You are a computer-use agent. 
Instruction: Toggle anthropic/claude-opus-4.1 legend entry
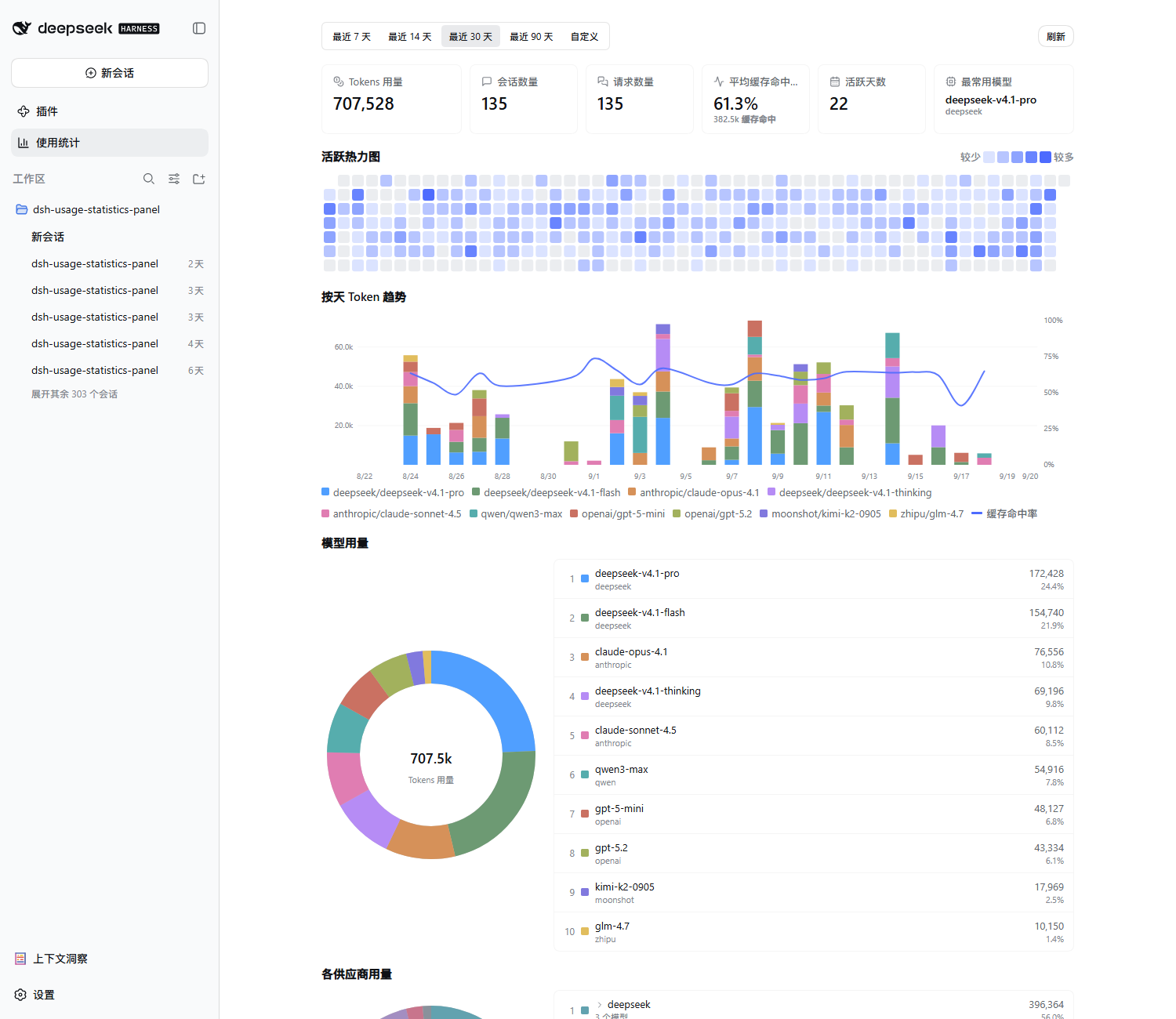pyautogui.click(x=694, y=492)
